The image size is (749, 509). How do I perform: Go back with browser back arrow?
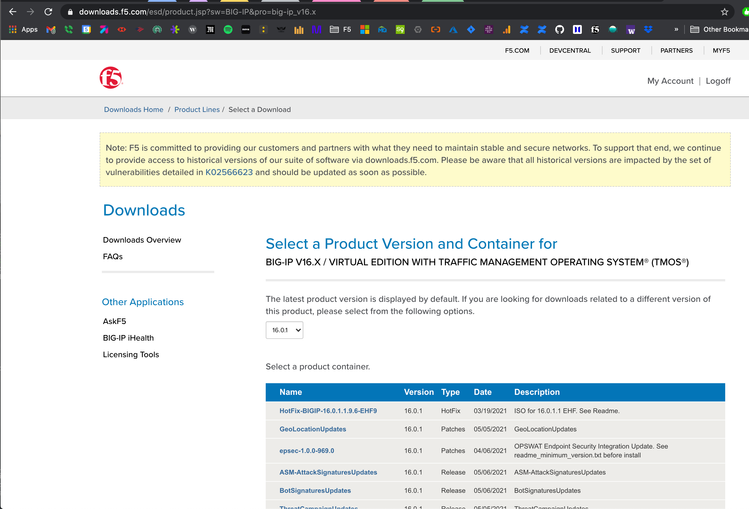[10, 12]
